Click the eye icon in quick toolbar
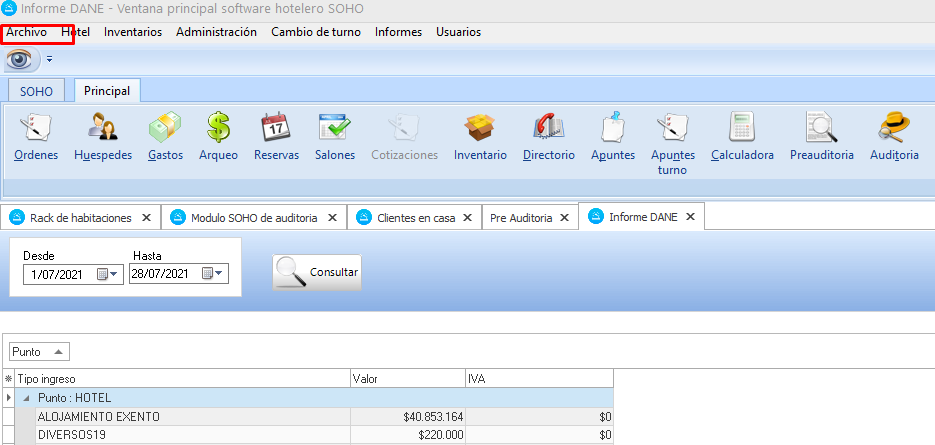 point(19,59)
